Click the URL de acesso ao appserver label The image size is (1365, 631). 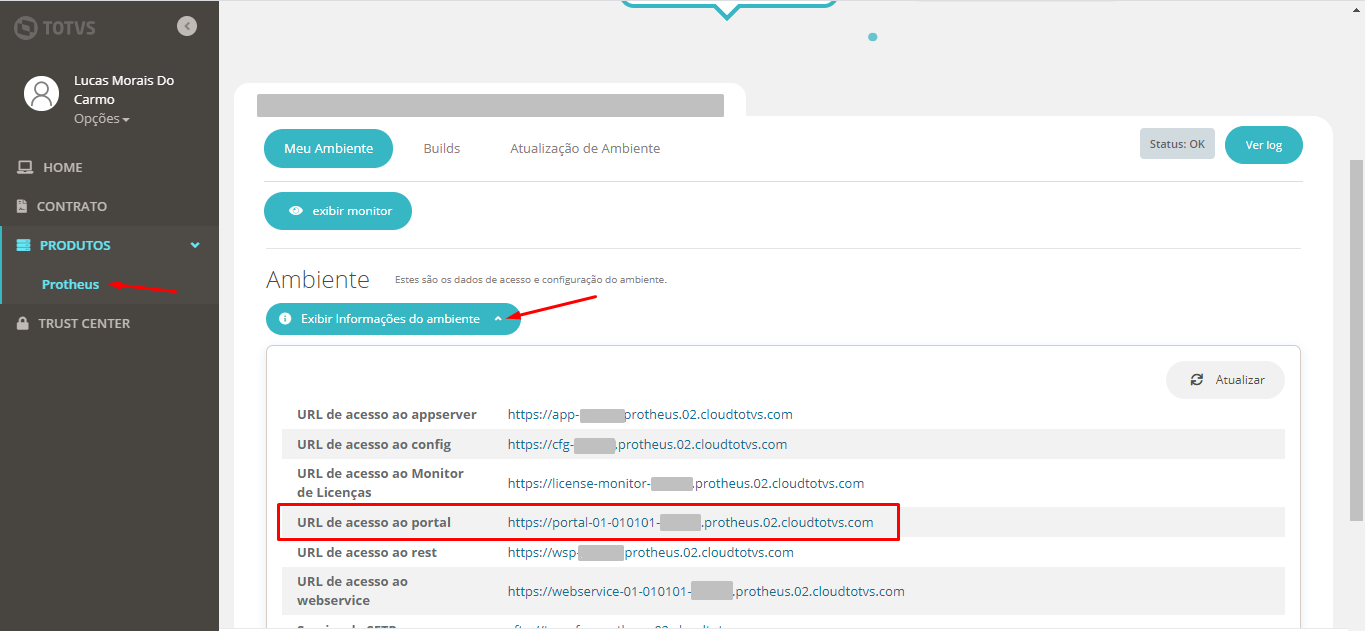[387, 414]
